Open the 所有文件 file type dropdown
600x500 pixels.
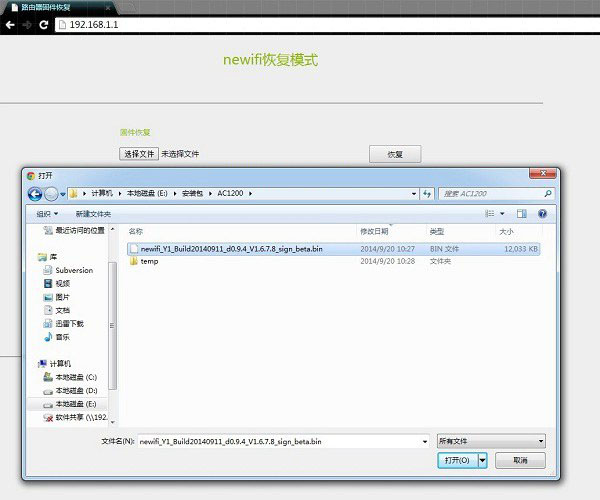491,441
